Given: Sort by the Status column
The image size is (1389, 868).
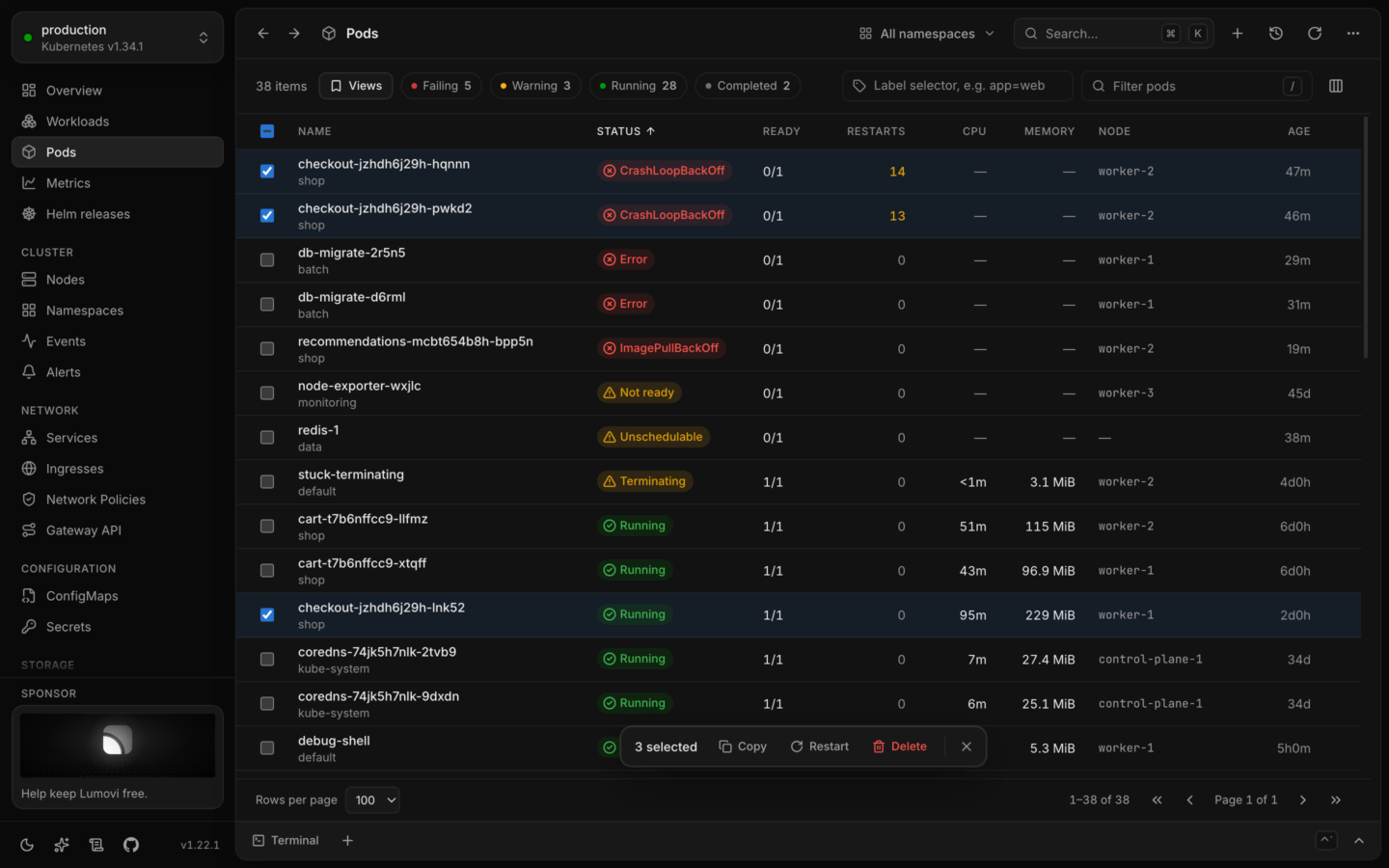Looking at the screenshot, I should 626,131.
